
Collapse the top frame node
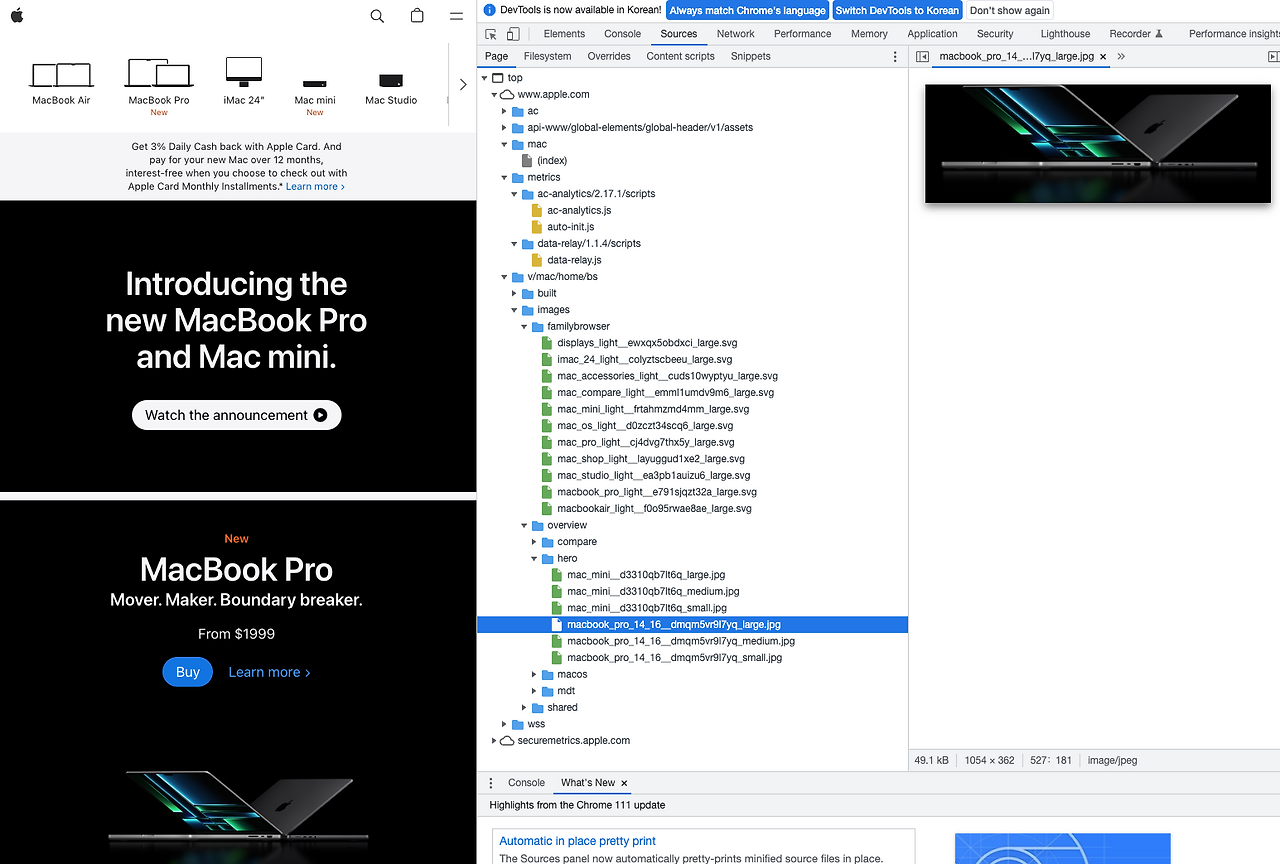(x=485, y=78)
